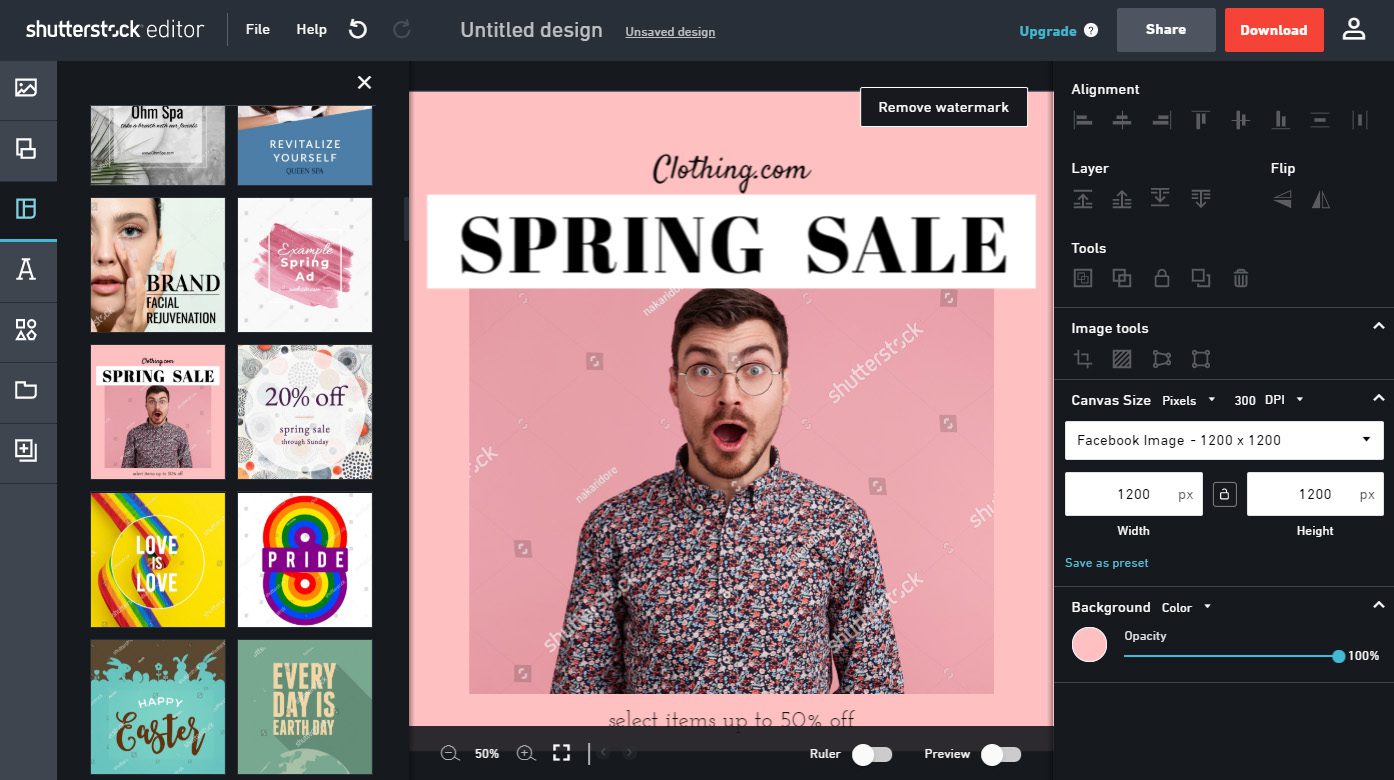The width and height of the screenshot is (1394, 780).
Task: Open the Images panel in the left sidebar
Action: coord(27,90)
